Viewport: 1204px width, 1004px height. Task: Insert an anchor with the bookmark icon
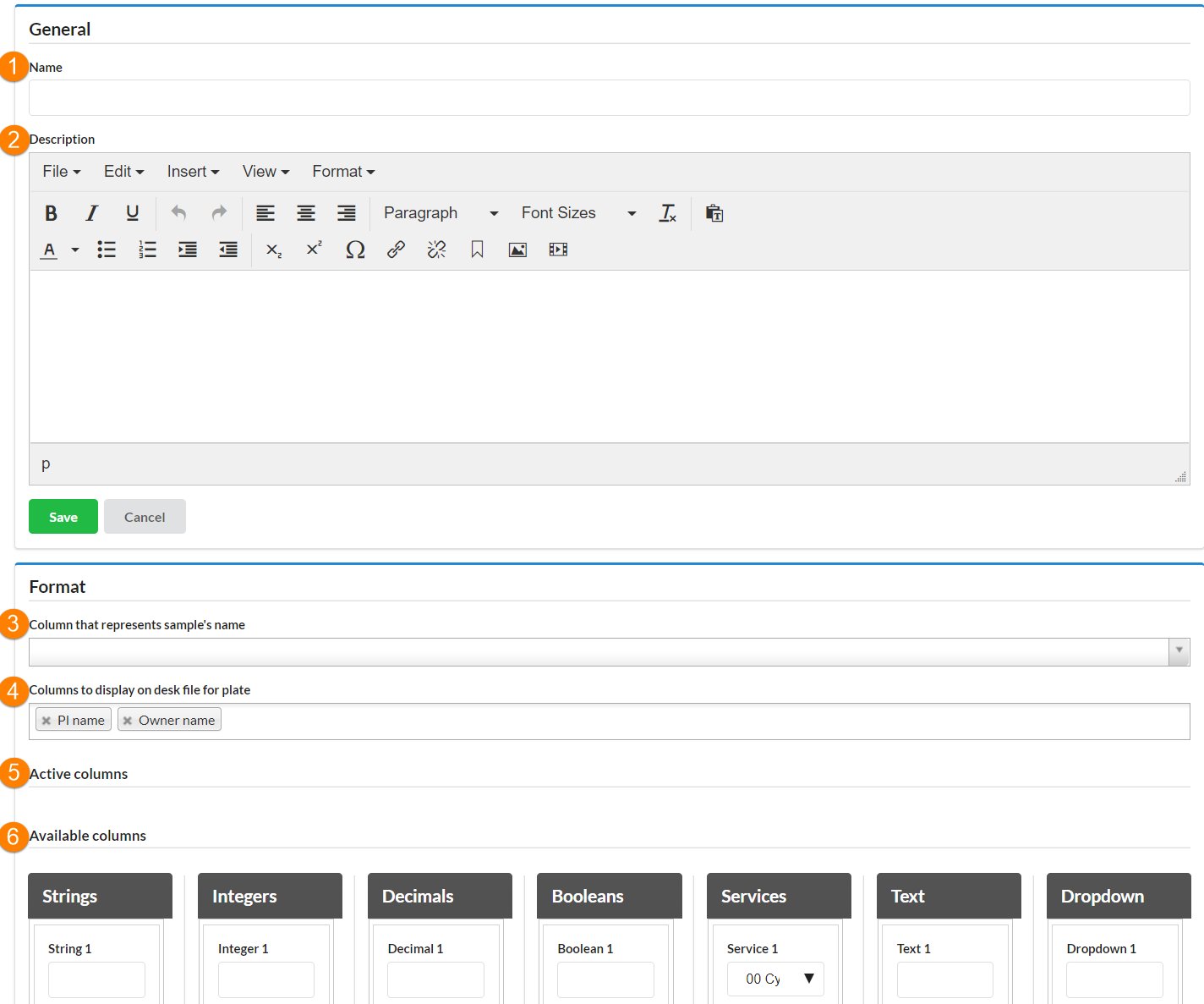tap(477, 250)
